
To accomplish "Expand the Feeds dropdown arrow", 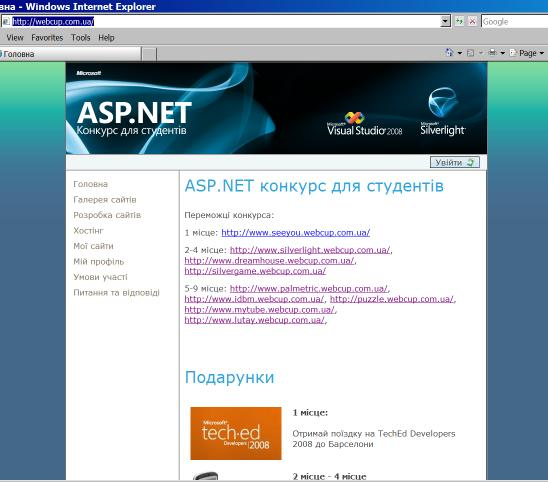I will pyautogui.click(x=481, y=53).
